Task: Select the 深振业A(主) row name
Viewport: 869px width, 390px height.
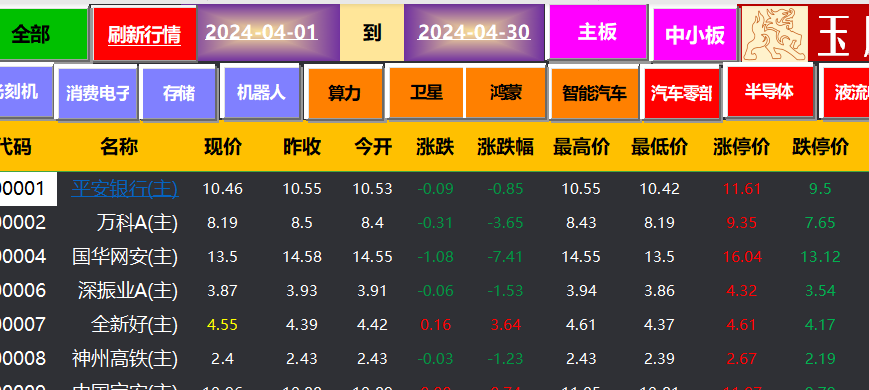Action: pyautogui.click(x=128, y=291)
